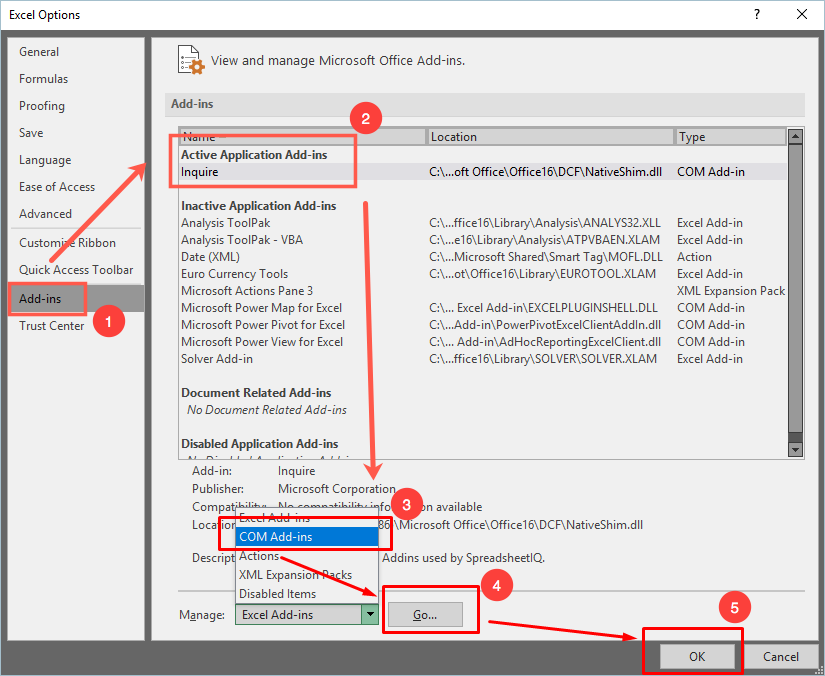Close the Excel Options dialog
The height and width of the screenshot is (676, 825).
pos(801,15)
